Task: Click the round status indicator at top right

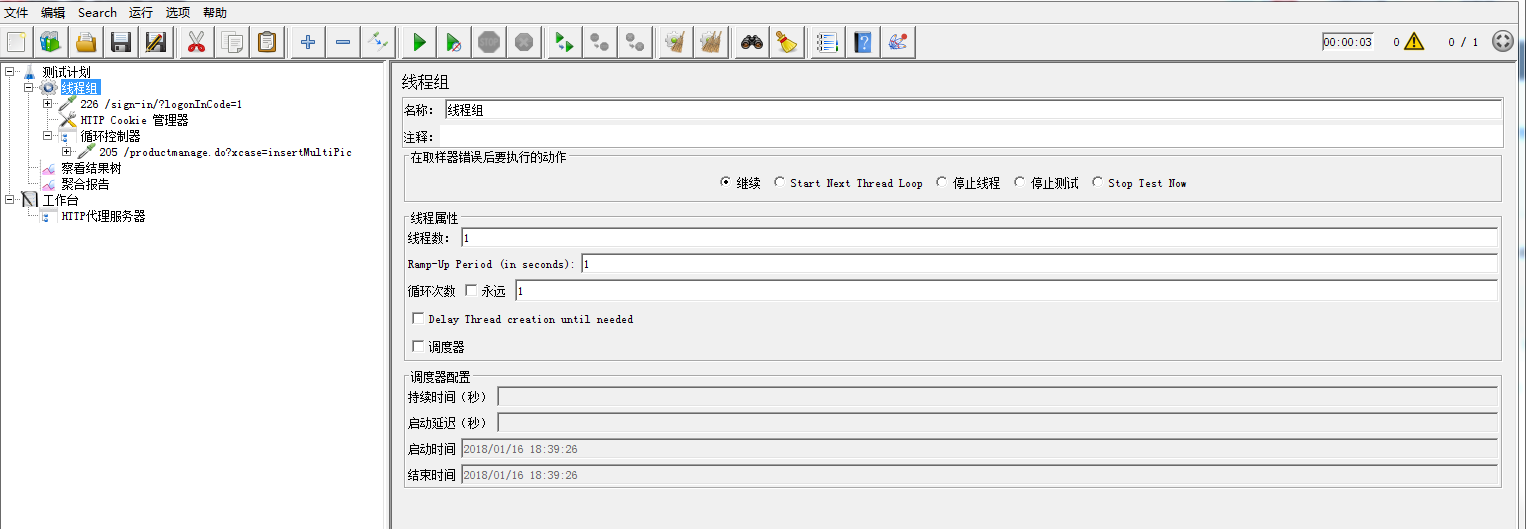Action: click(1502, 42)
